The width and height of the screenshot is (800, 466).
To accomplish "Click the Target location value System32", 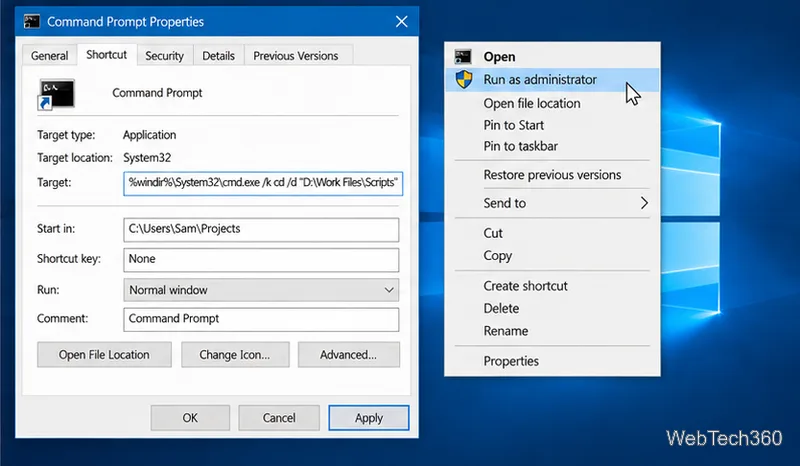I will (147, 158).
